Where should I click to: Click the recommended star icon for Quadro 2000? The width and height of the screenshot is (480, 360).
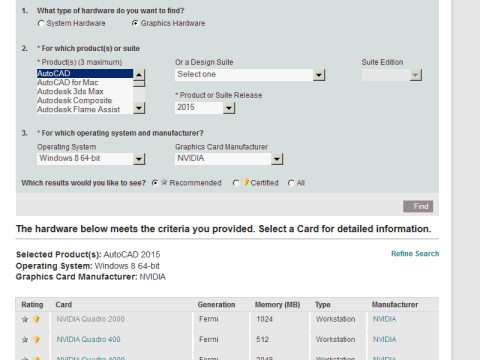click(25, 319)
